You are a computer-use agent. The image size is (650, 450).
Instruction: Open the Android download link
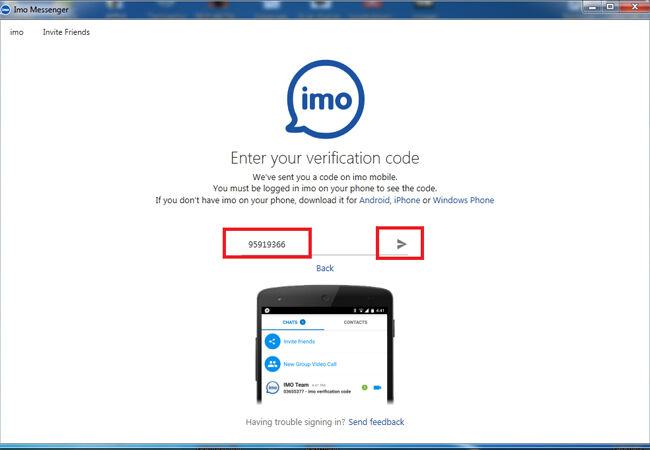pos(374,200)
